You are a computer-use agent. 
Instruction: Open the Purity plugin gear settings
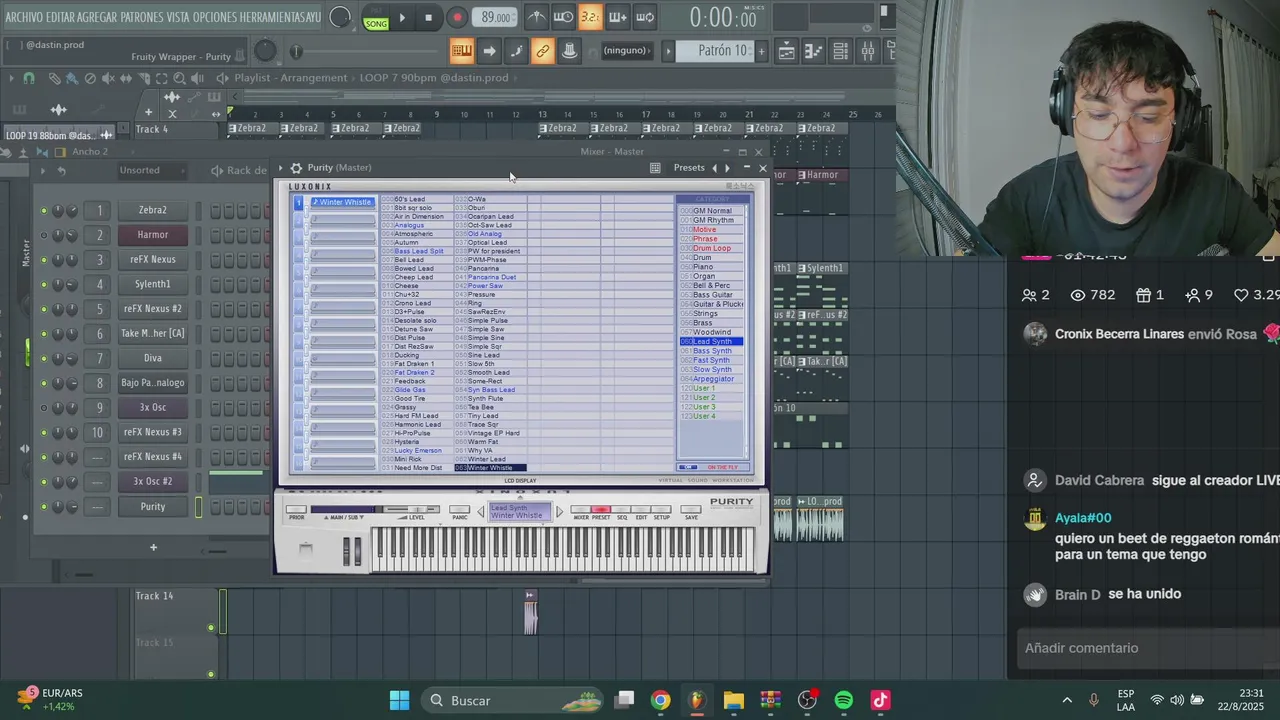point(296,168)
